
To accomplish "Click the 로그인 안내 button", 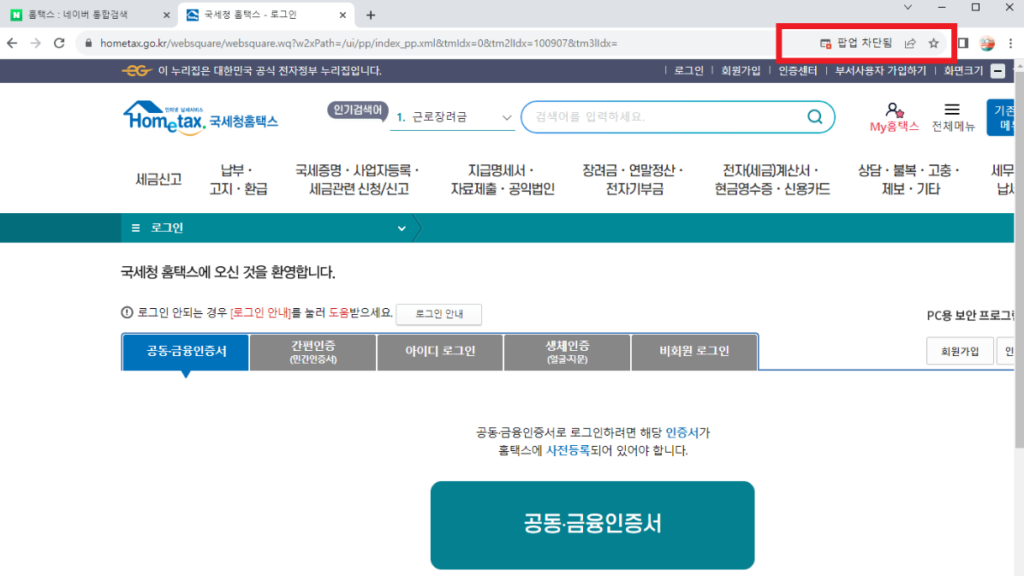I will [438, 314].
